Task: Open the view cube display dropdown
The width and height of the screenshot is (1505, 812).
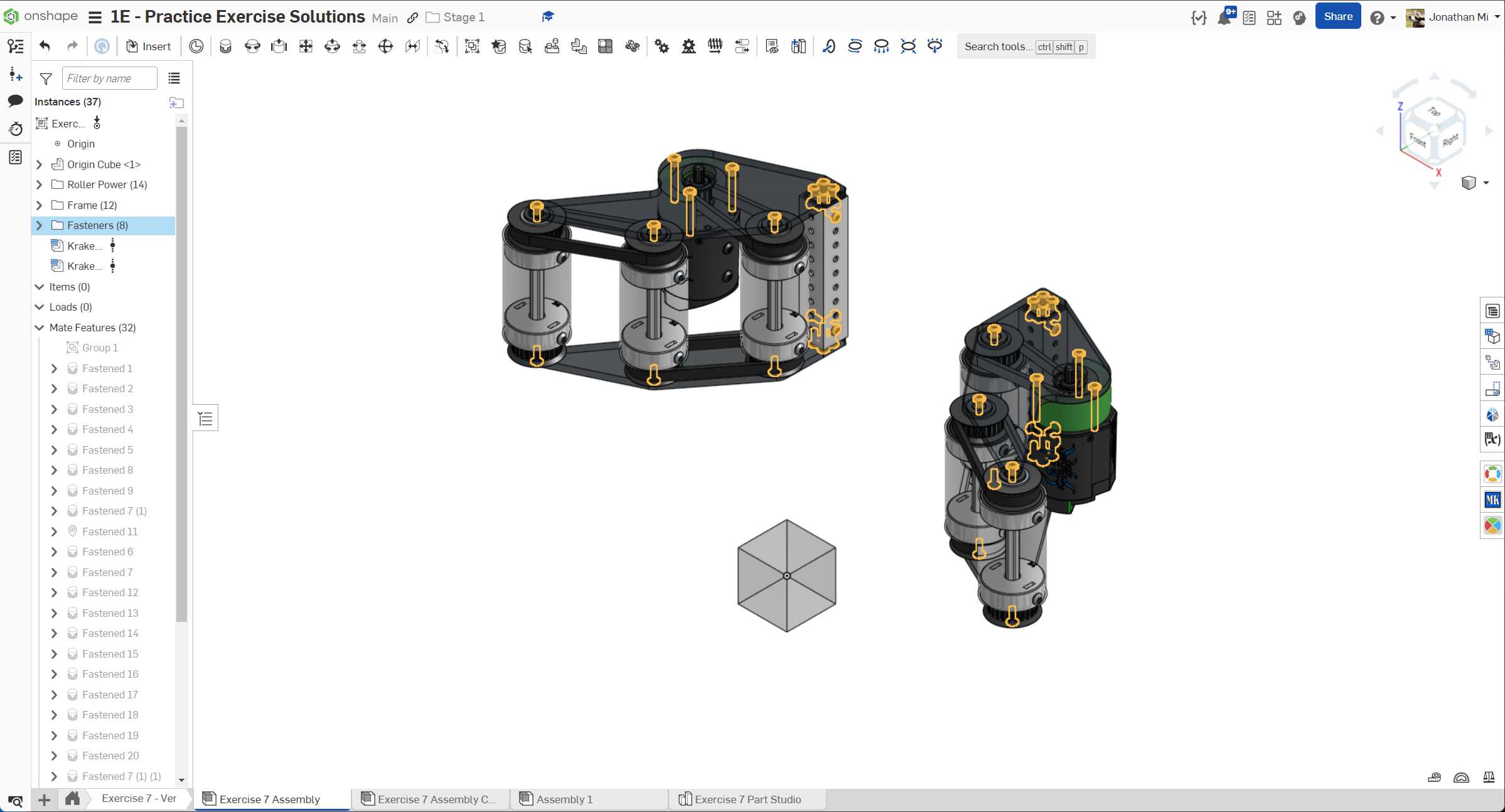Action: point(1486,183)
